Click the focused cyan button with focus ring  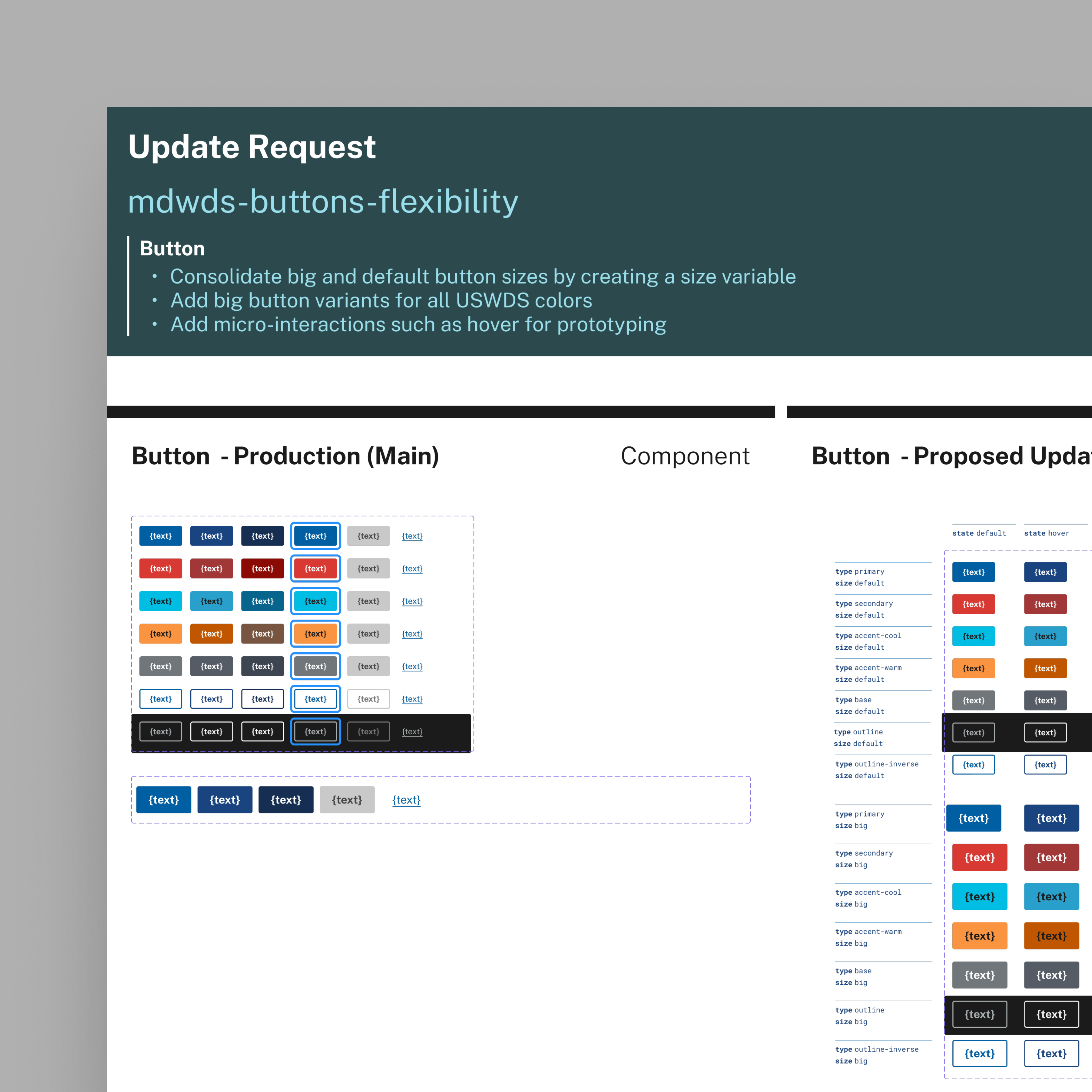[315, 601]
